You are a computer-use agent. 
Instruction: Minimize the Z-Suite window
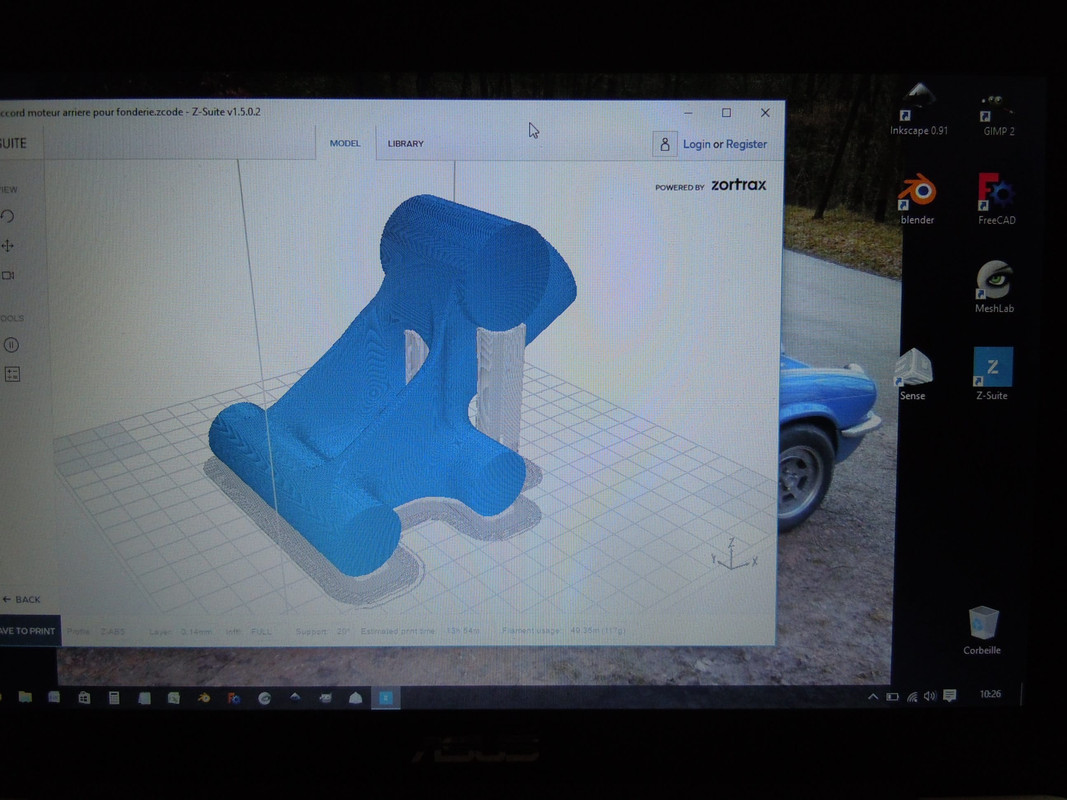tap(689, 113)
